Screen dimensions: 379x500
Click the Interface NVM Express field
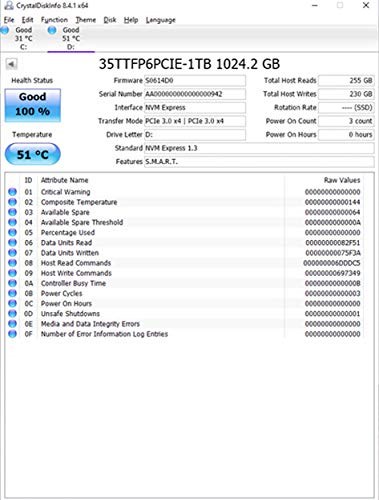coord(195,107)
